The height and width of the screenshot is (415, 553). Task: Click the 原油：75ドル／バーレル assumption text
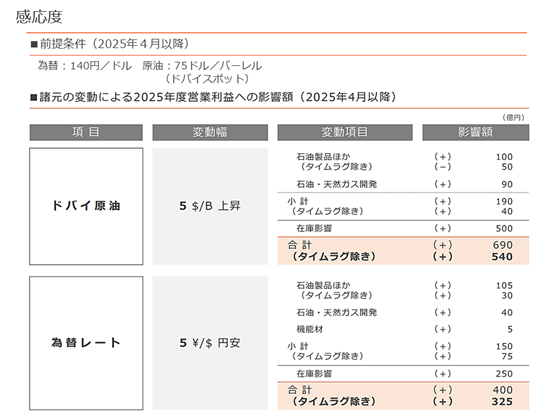tap(202, 66)
